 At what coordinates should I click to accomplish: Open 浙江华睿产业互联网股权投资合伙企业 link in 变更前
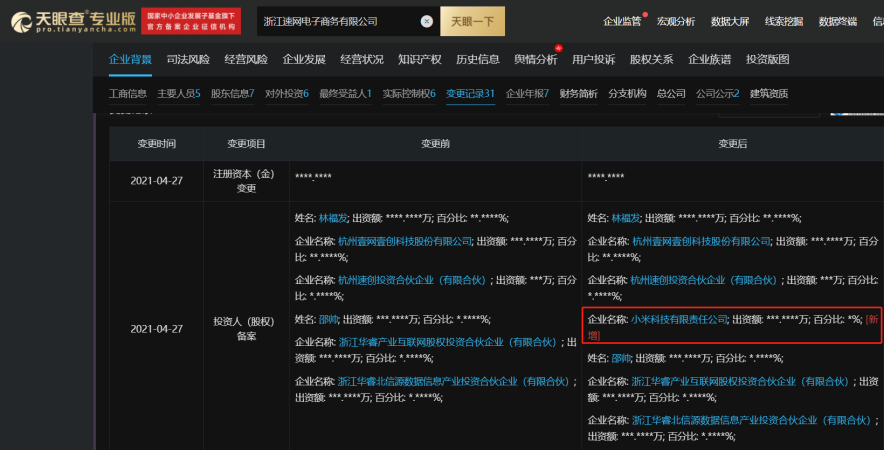point(448,343)
